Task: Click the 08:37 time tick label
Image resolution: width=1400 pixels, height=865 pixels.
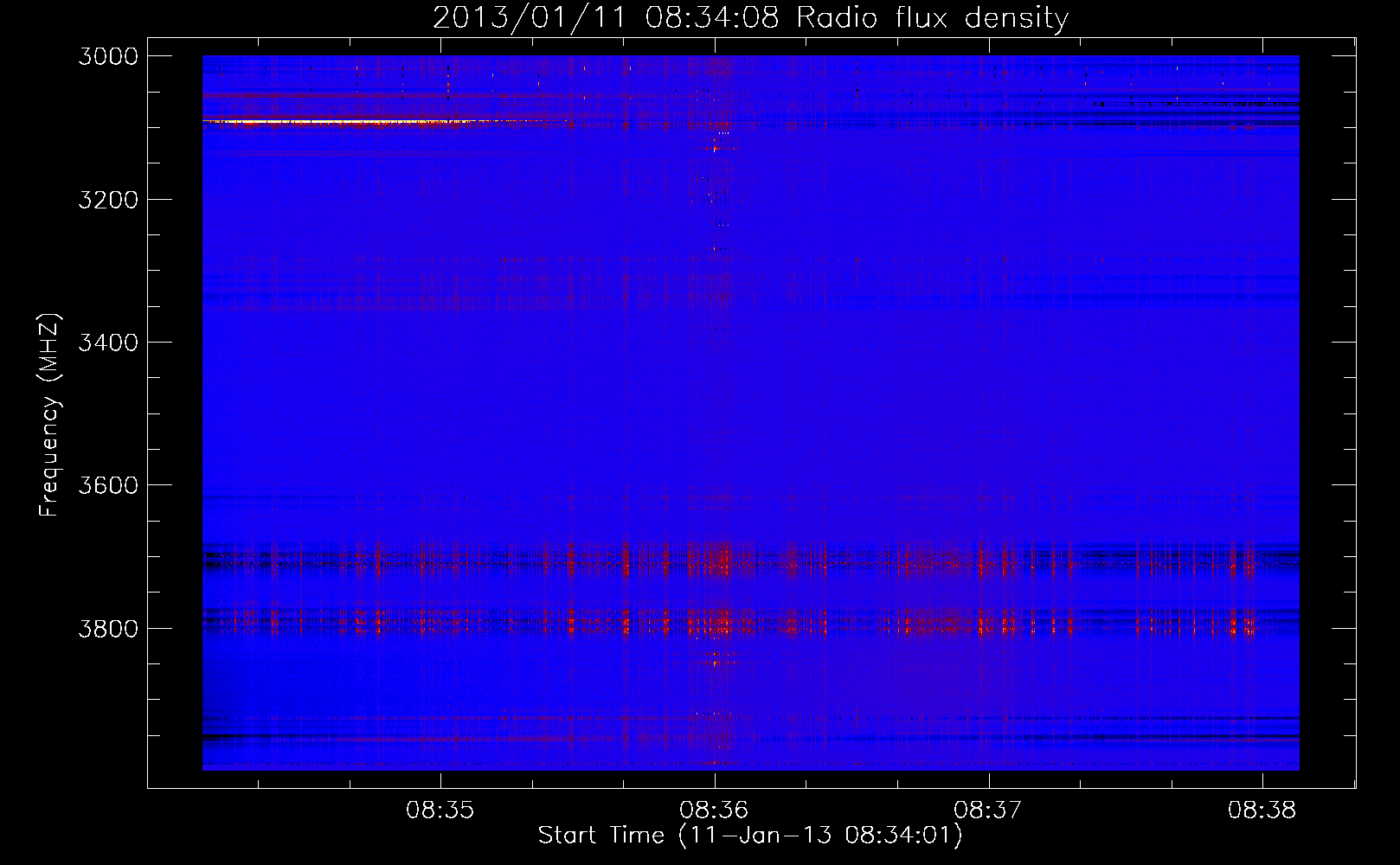Action: point(988,811)
